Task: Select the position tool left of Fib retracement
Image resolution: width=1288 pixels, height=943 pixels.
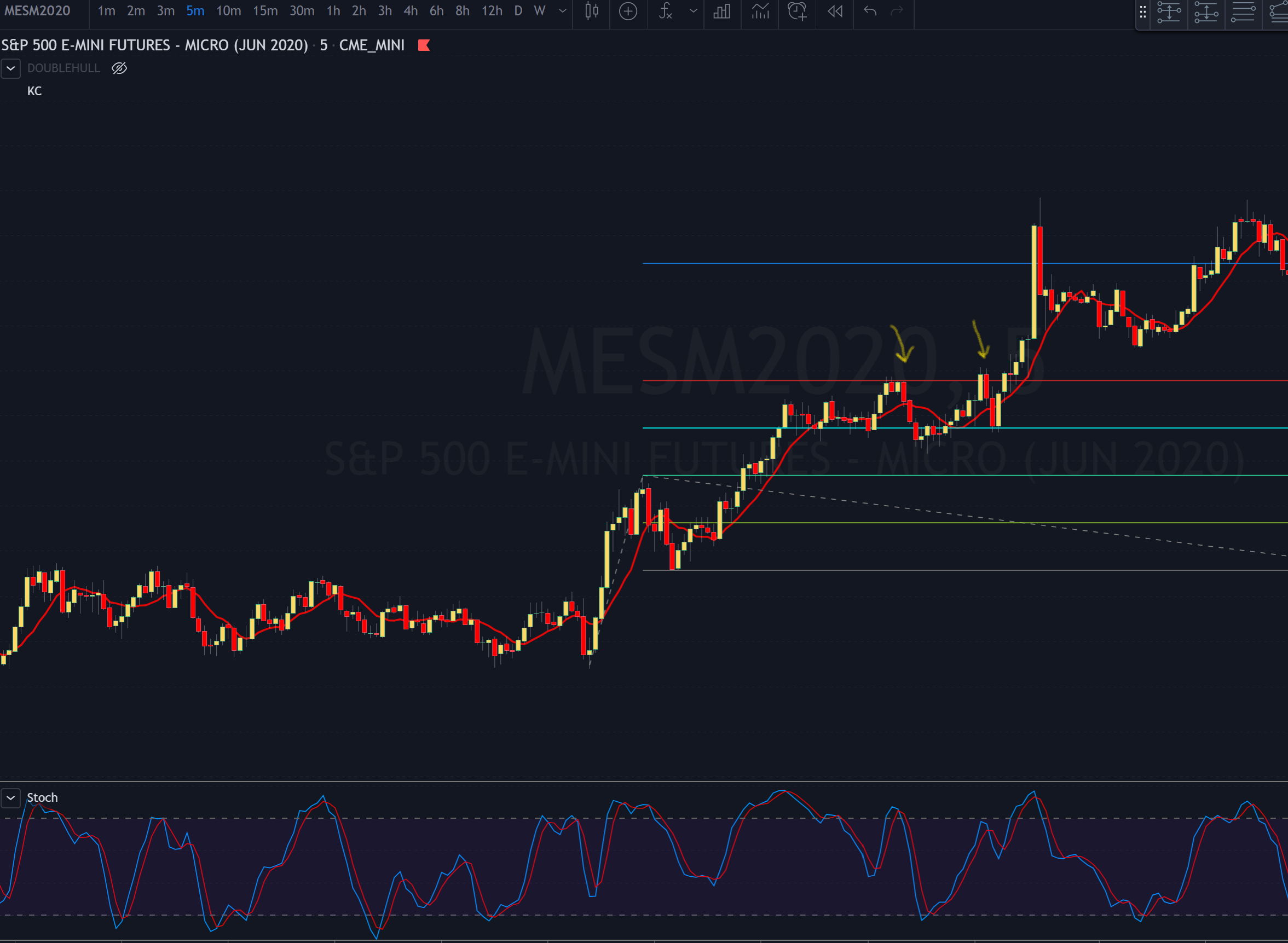Action: click(1206, 13)
